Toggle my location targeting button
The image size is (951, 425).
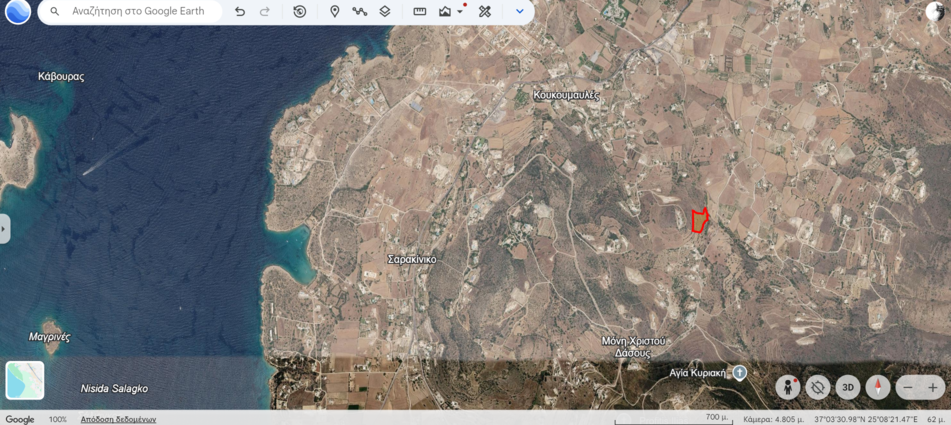pos(818,387)
